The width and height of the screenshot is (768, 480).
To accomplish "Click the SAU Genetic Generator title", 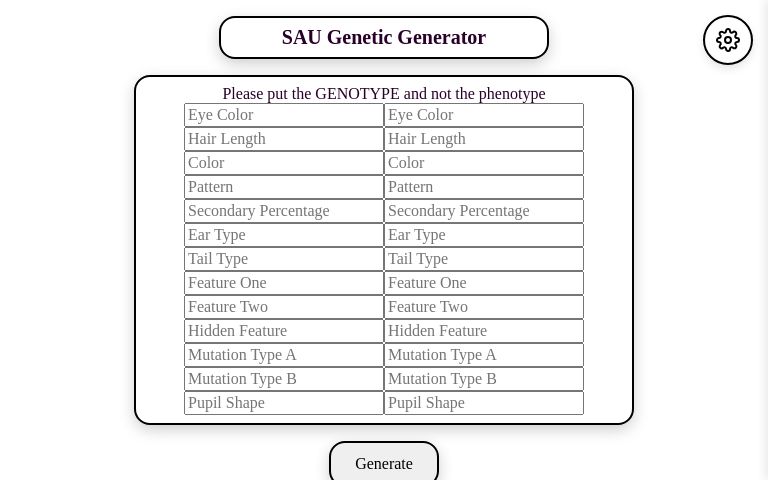I will tap(384, 38).
